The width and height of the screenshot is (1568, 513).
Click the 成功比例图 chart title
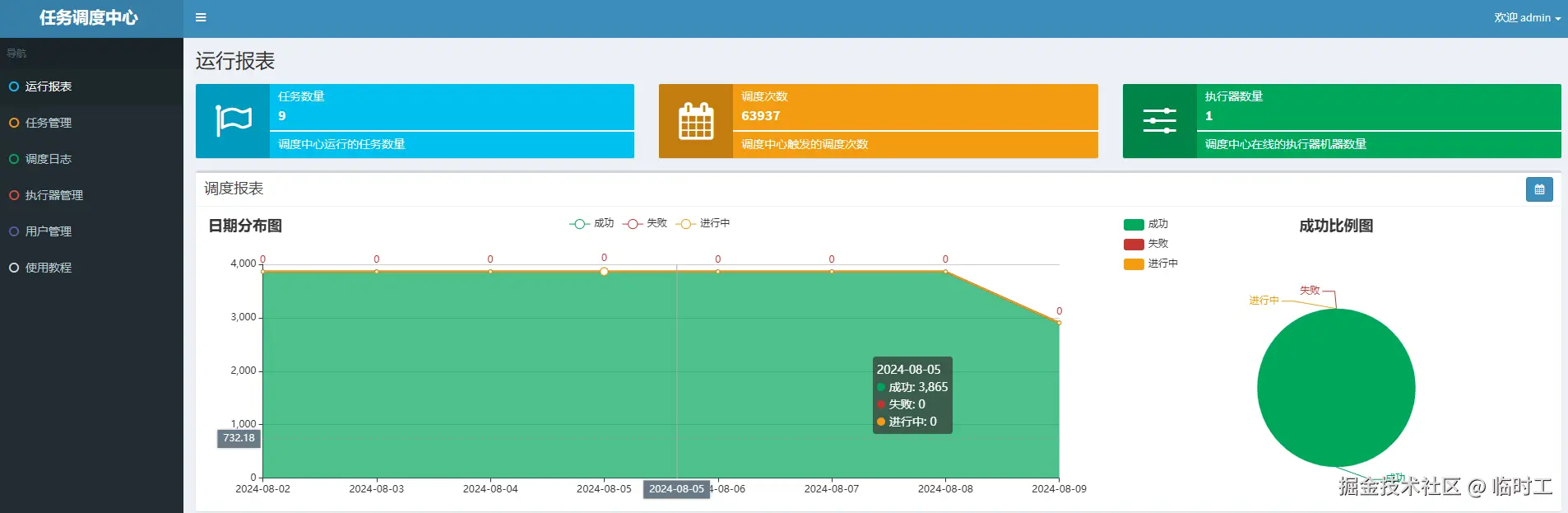(1336, 226)
